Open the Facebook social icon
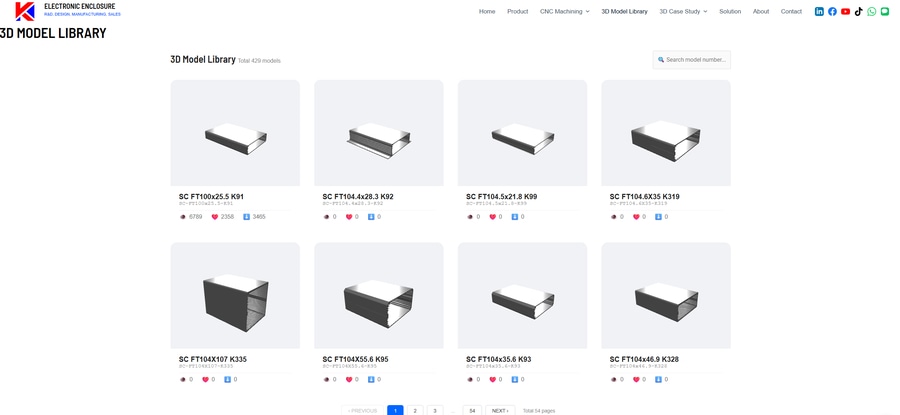900x415 pixels. point(832,11)
